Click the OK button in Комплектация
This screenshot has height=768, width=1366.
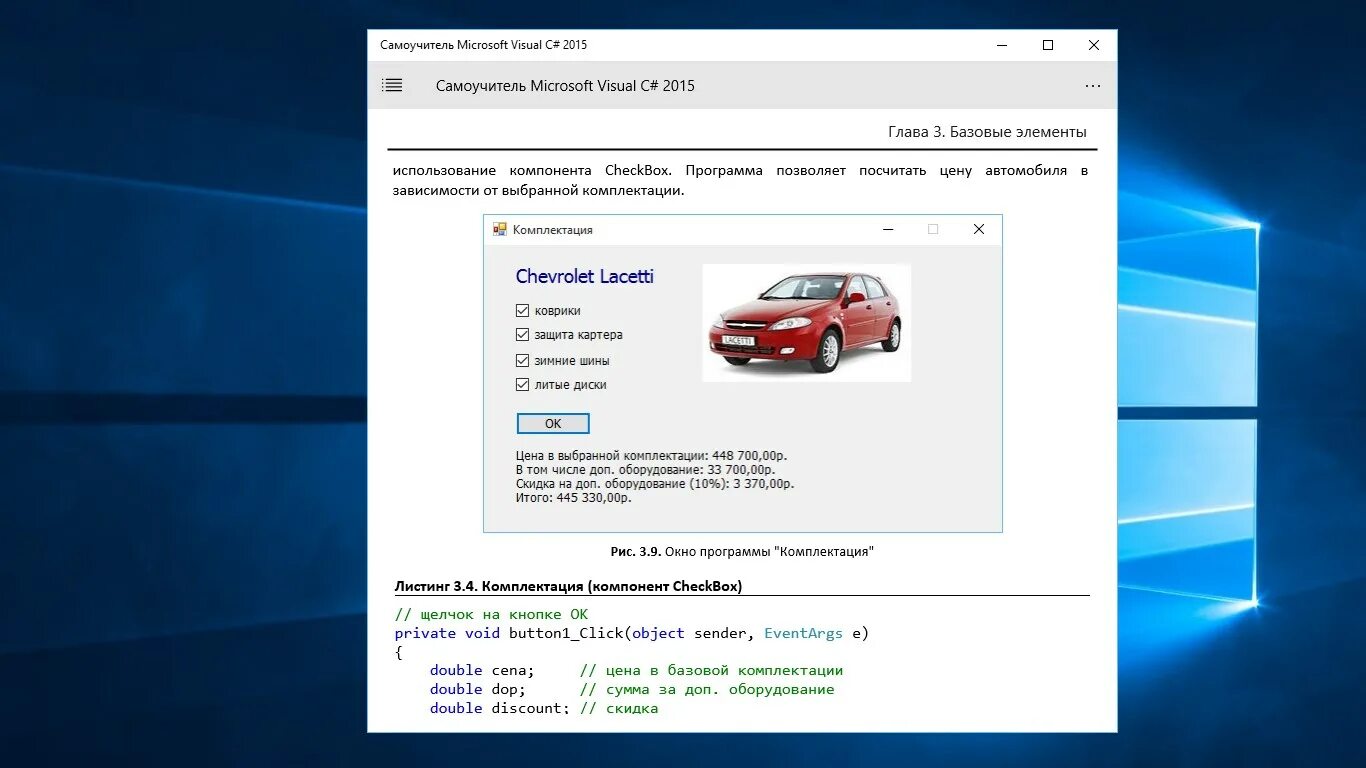(x=553, y=424)
